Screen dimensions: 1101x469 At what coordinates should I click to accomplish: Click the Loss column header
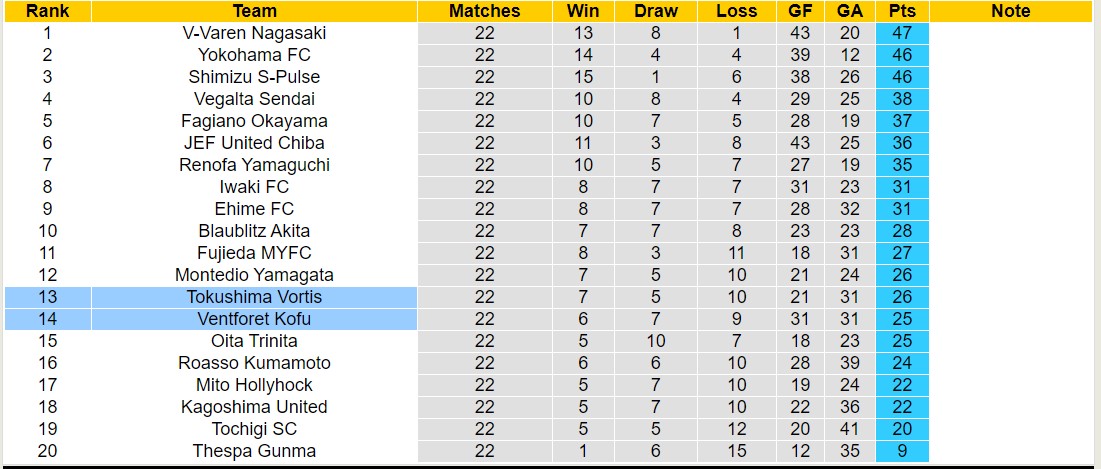pos(736,11)
